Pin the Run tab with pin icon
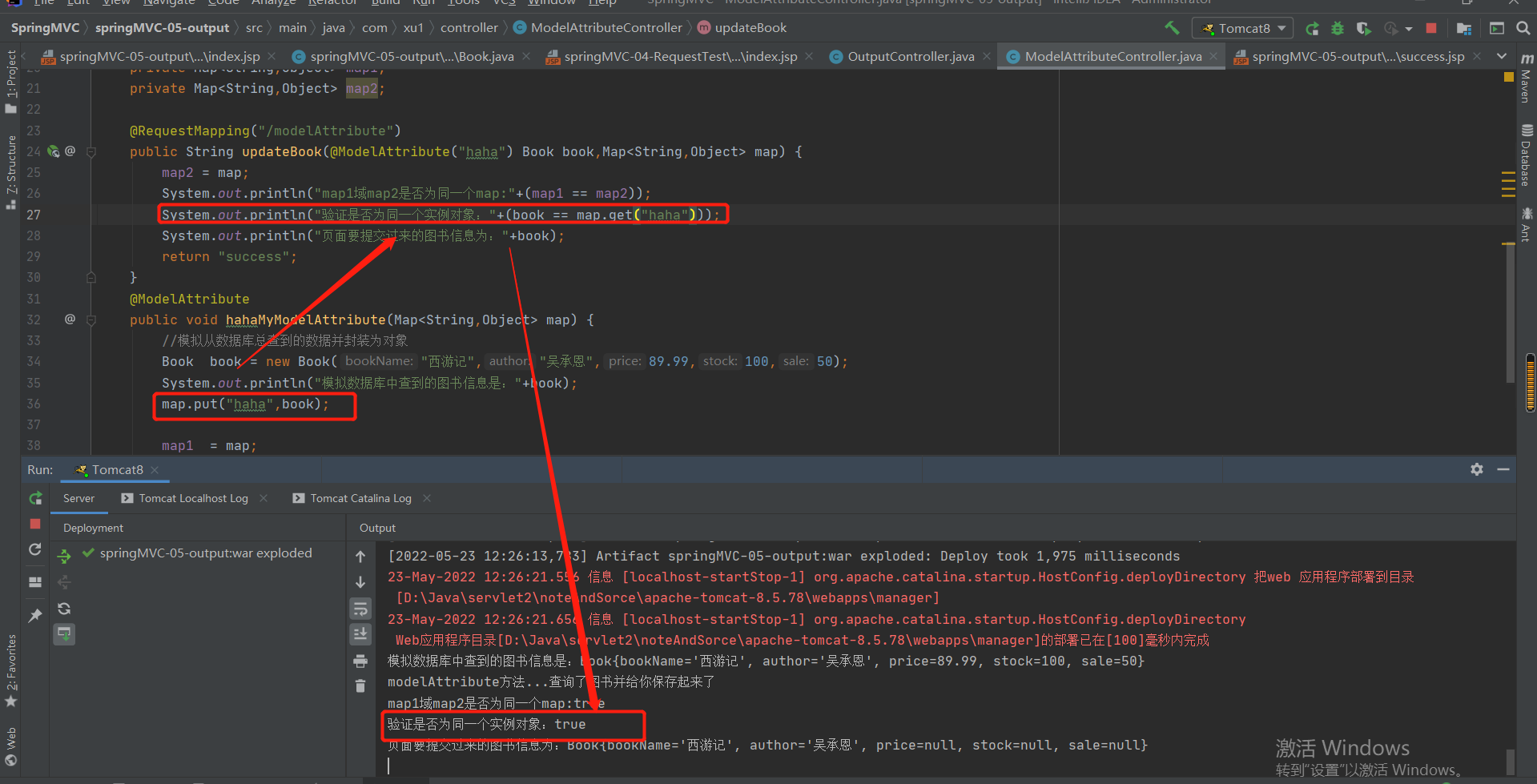 point(35,615)
